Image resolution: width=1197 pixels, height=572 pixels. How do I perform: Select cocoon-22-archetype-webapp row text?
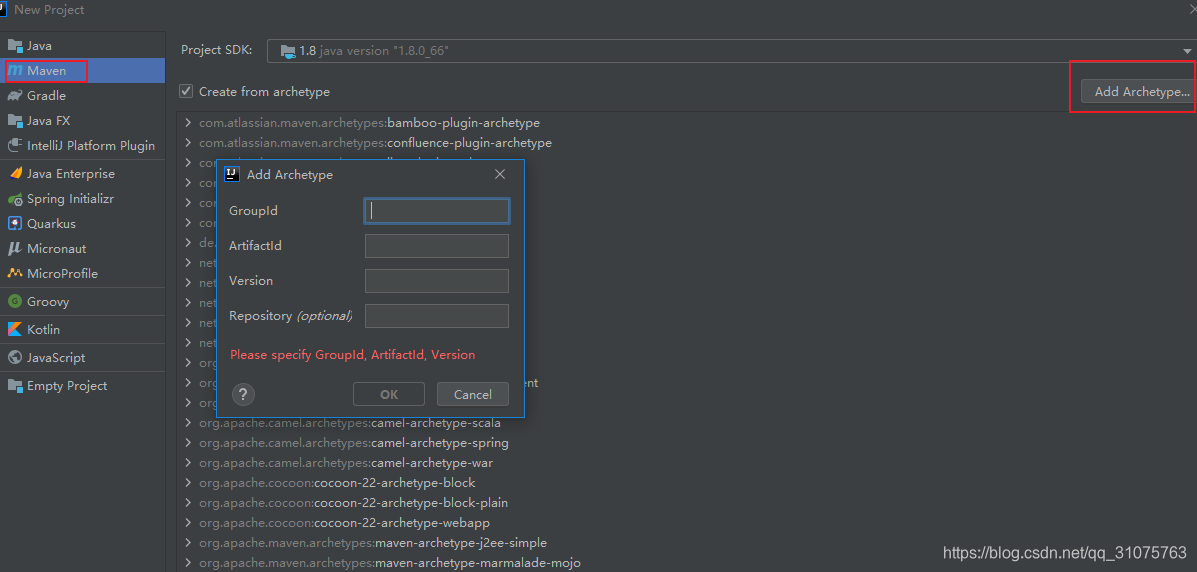[344, 523]
